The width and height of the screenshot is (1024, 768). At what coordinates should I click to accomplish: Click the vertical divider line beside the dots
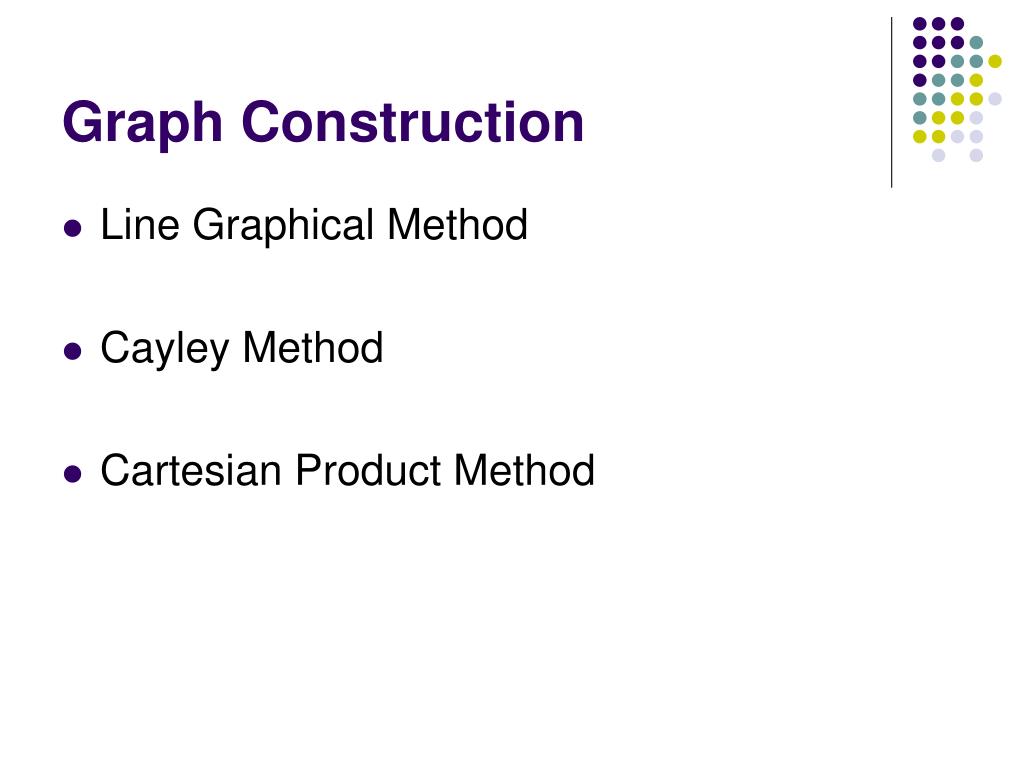click(x=891, y=103)
